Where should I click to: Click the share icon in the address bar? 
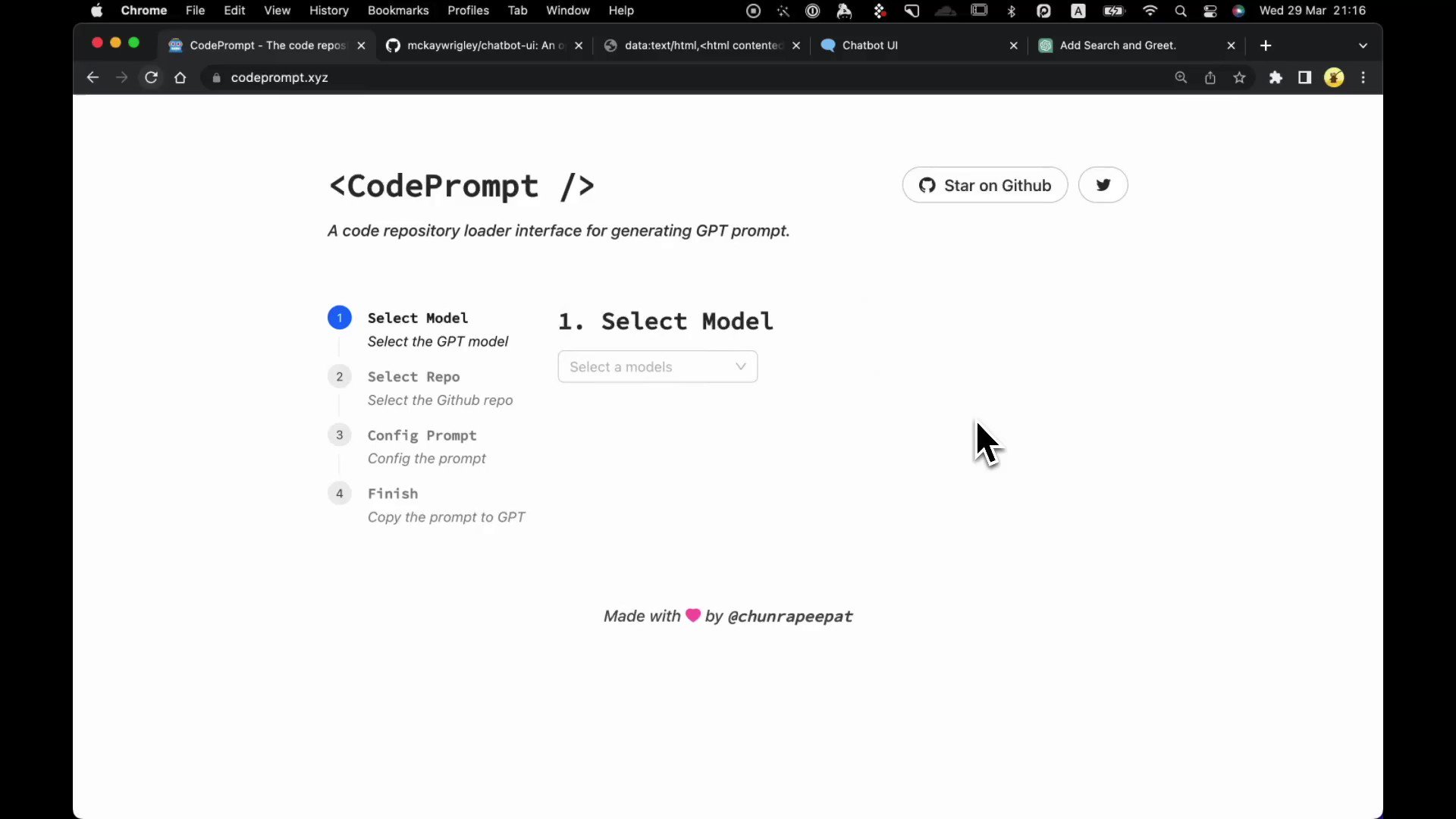(1210, 77)
